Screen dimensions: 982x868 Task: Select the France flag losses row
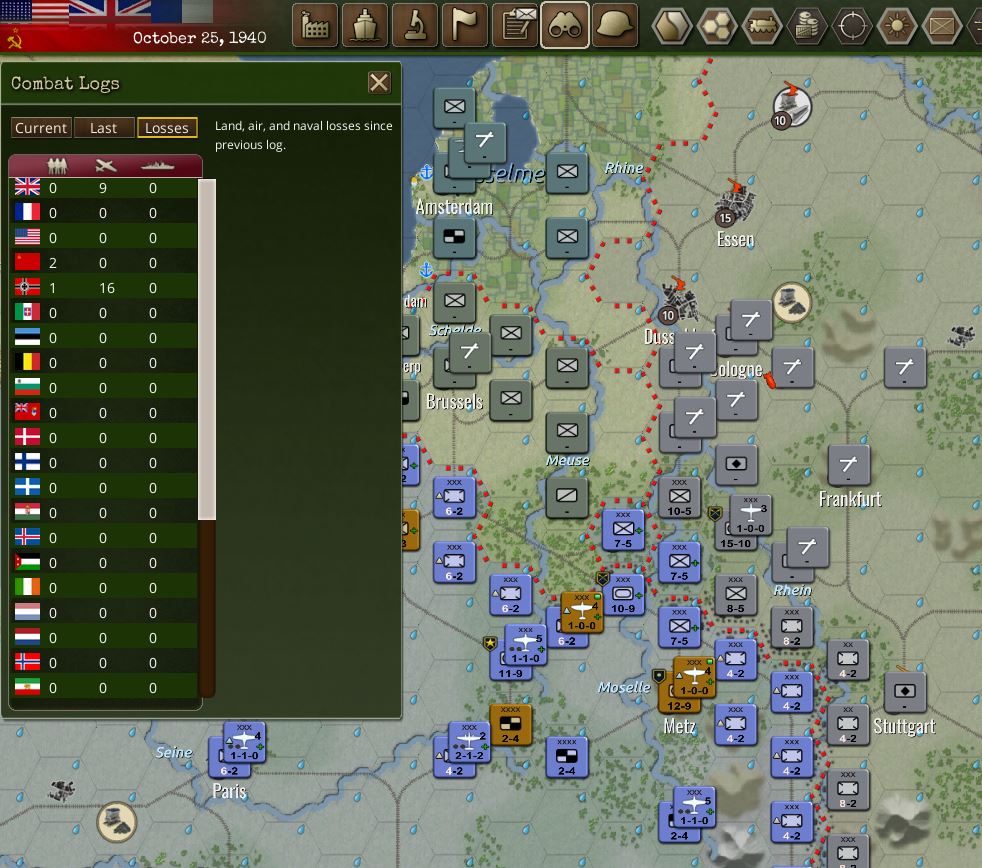coord(103,213)
